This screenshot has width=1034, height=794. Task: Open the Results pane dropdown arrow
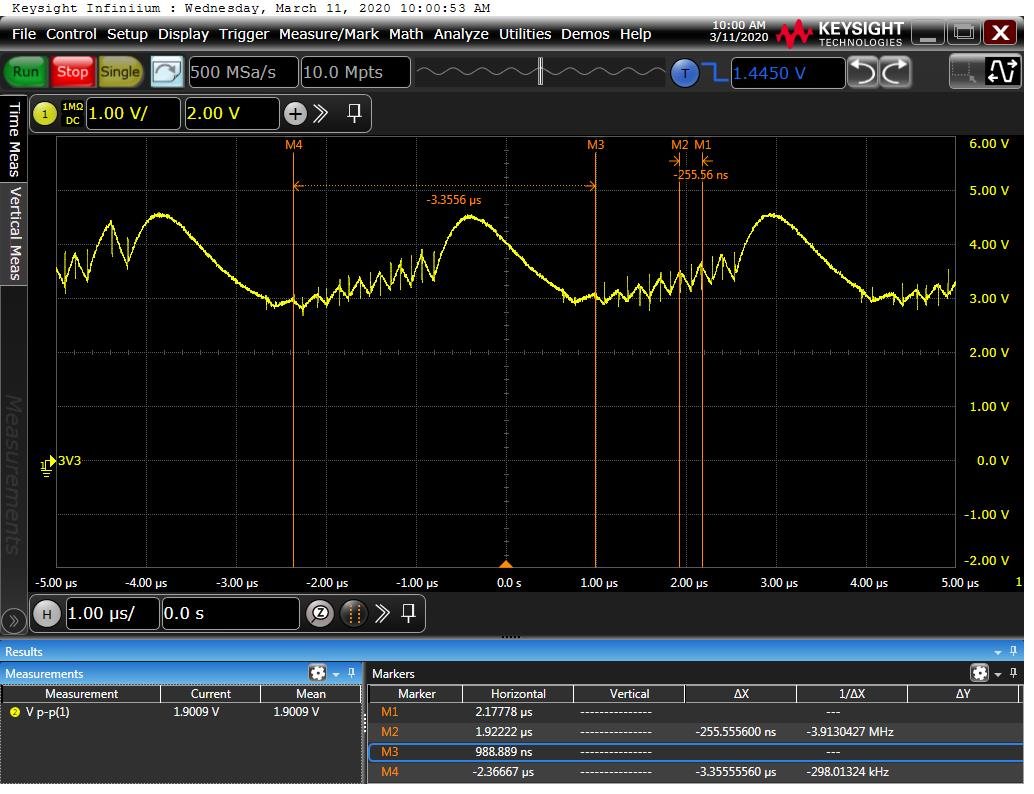pos(998,652)
